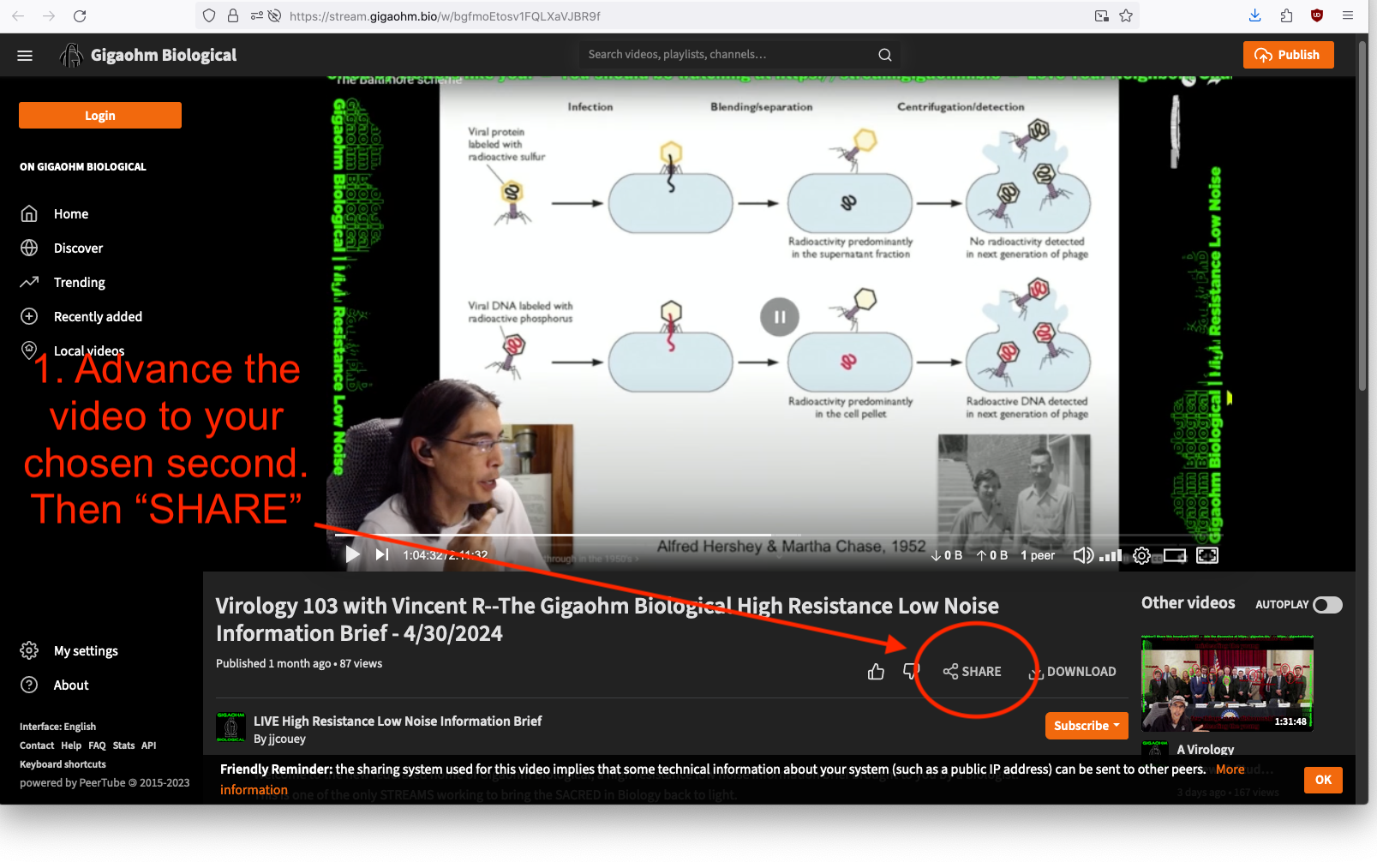
Task: Click the uBlock shield icon
Action: pos(1317,15)
